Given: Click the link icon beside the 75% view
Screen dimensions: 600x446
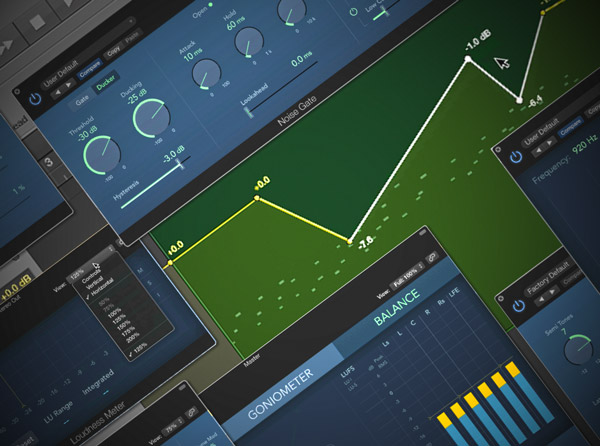Looking at the screenshot, I should tap(191, 412).
